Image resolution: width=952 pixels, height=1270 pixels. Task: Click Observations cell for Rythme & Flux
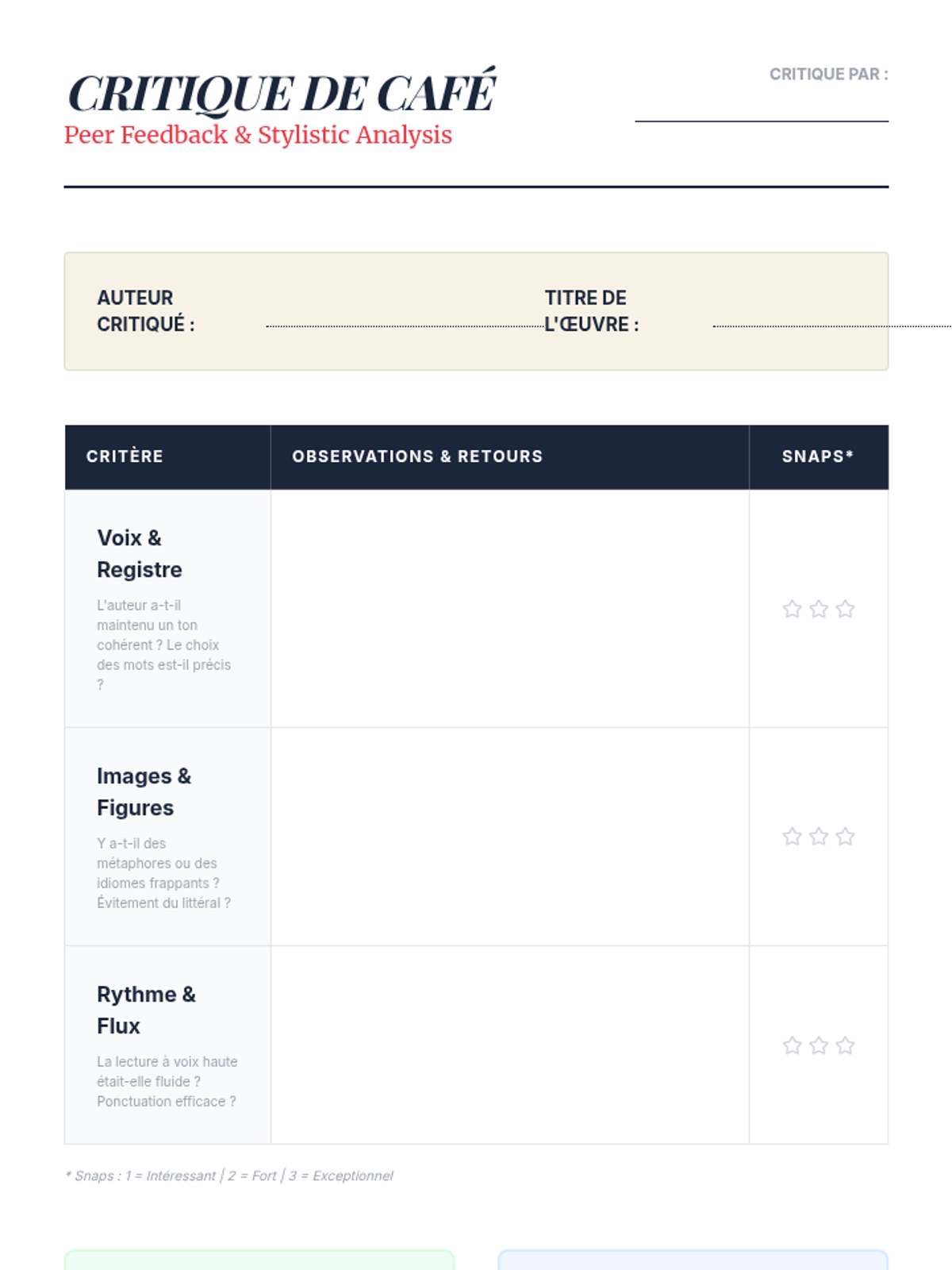(509, 1045)
